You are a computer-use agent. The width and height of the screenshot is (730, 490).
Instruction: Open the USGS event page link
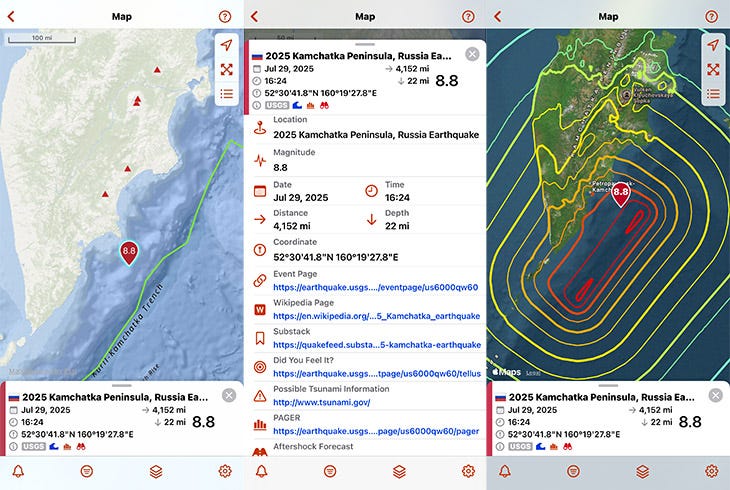375,287
